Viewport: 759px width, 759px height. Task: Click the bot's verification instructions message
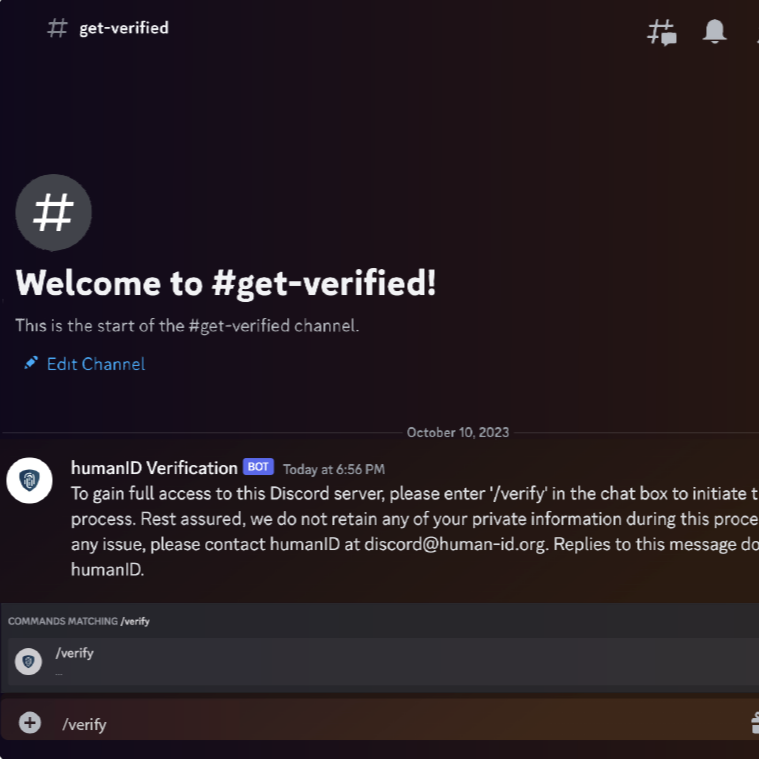pos(415,531)
